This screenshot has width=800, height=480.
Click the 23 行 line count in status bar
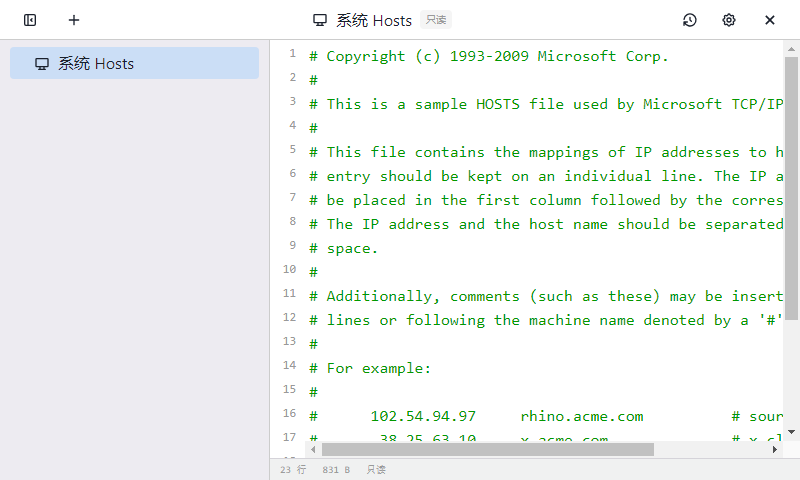pyautogui.click(x=293, y=469)
